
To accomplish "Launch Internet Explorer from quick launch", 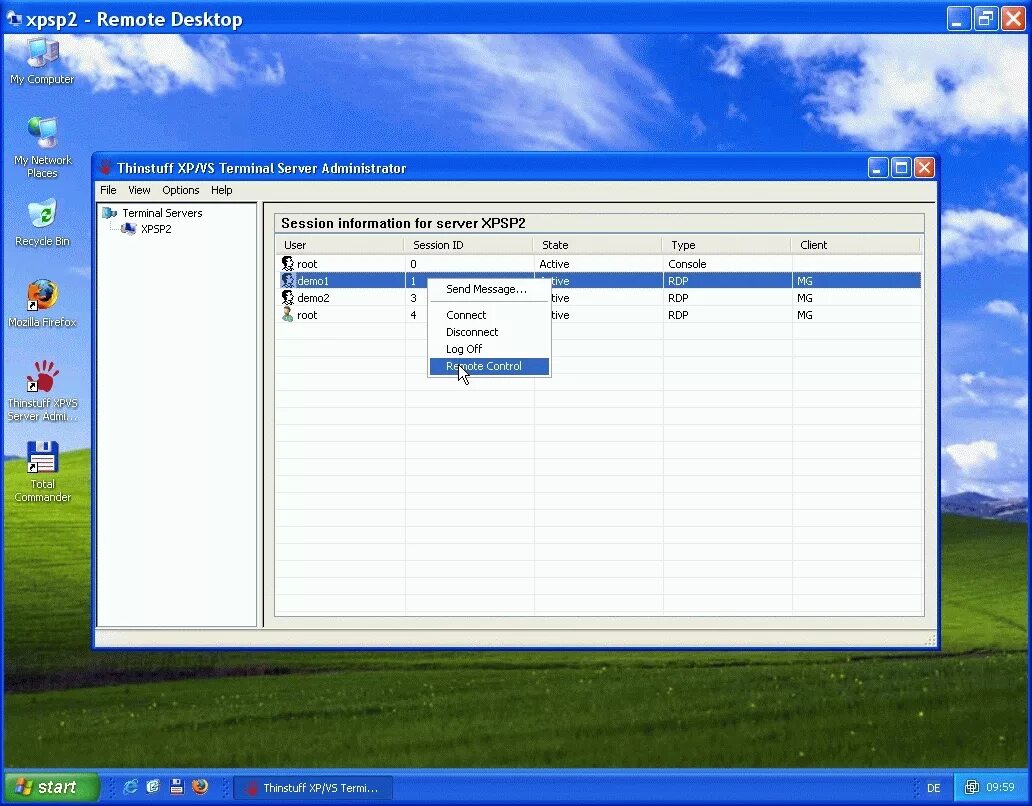I will 130,787.
